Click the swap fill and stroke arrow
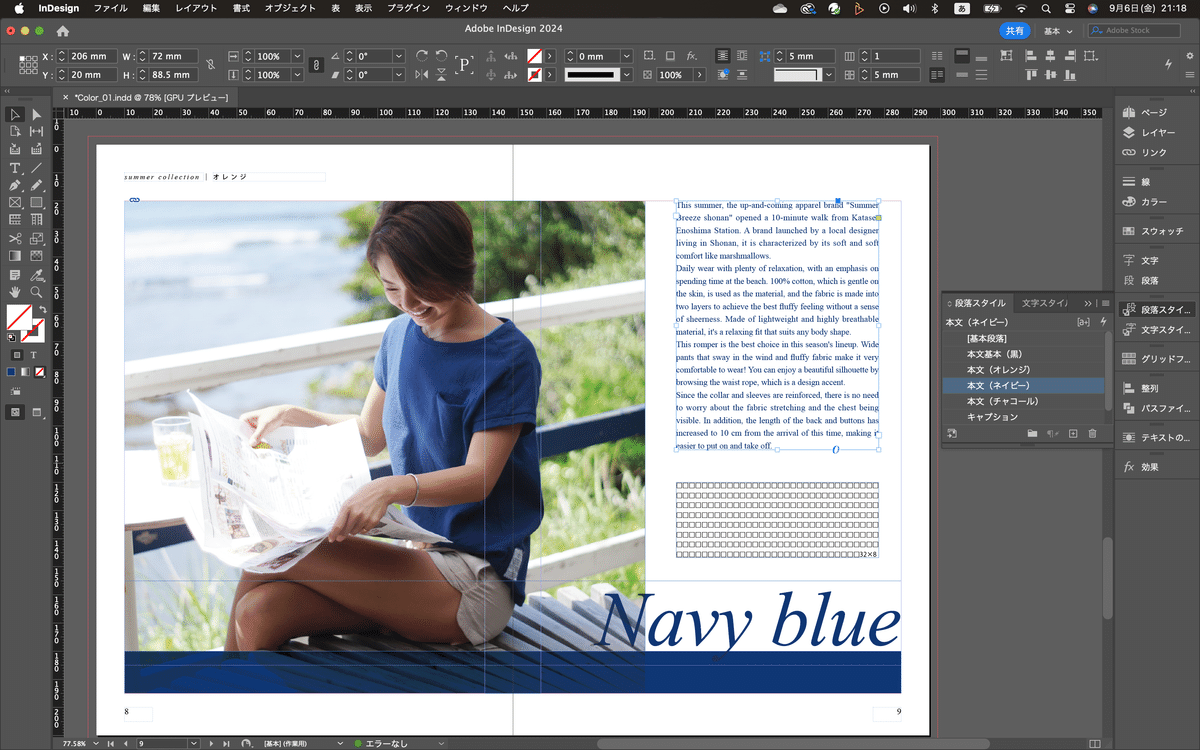The image size is (1200, 750). (x=43, y=309)
